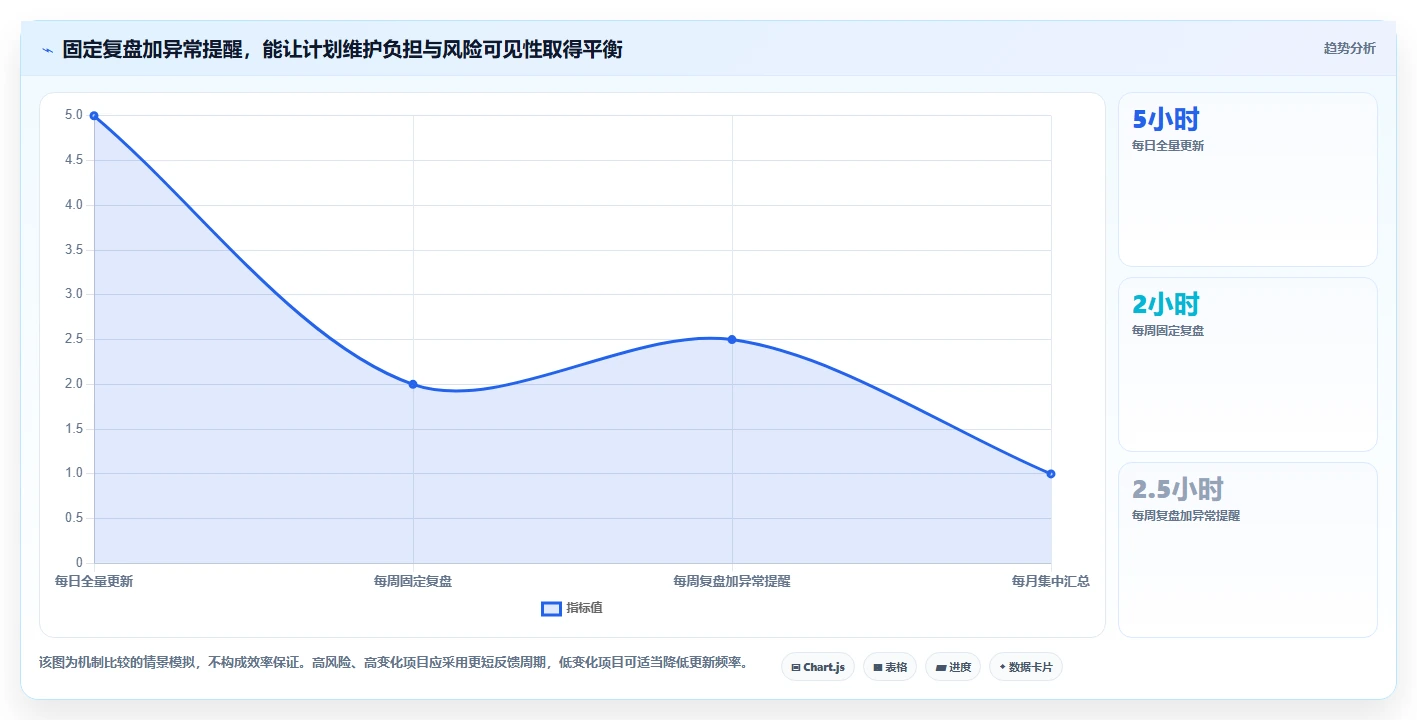Select the 表格 tag chip

[890, 667]
